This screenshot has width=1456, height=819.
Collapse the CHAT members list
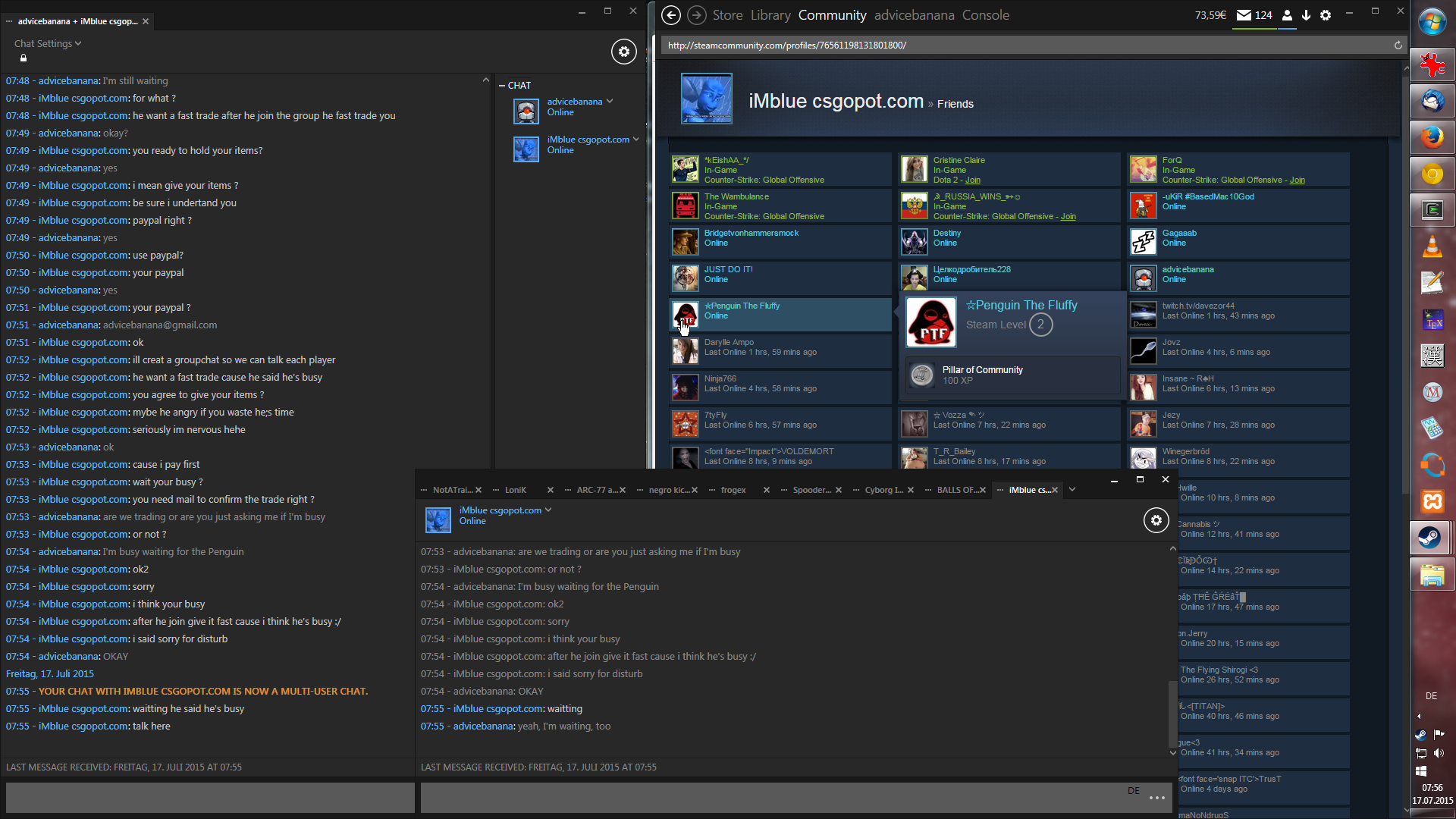point(502,86)
